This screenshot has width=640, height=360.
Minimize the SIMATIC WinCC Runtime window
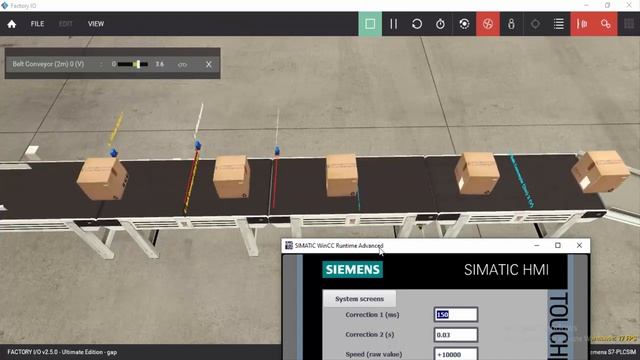[537, 245]
